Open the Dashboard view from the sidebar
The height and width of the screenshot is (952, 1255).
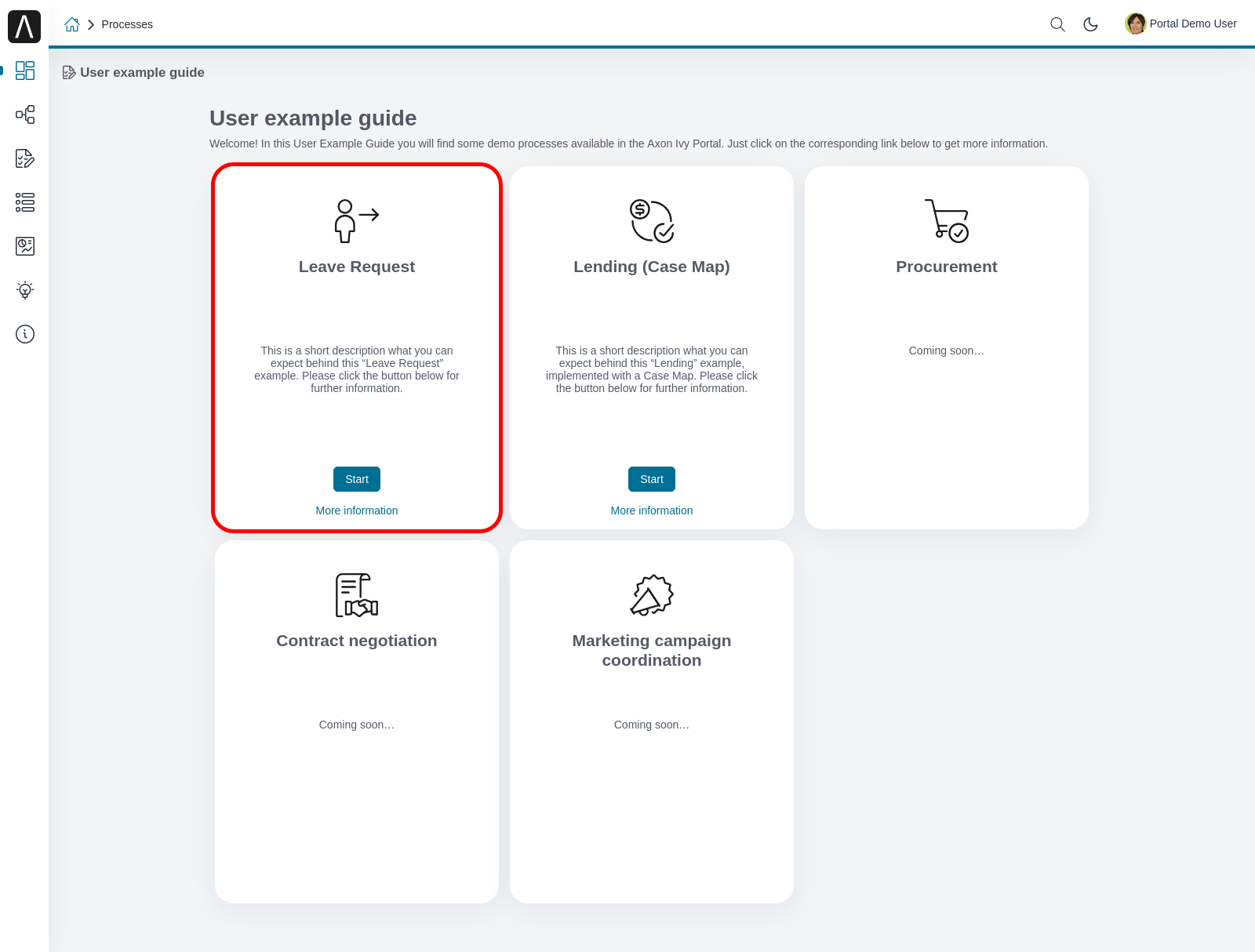25,71
